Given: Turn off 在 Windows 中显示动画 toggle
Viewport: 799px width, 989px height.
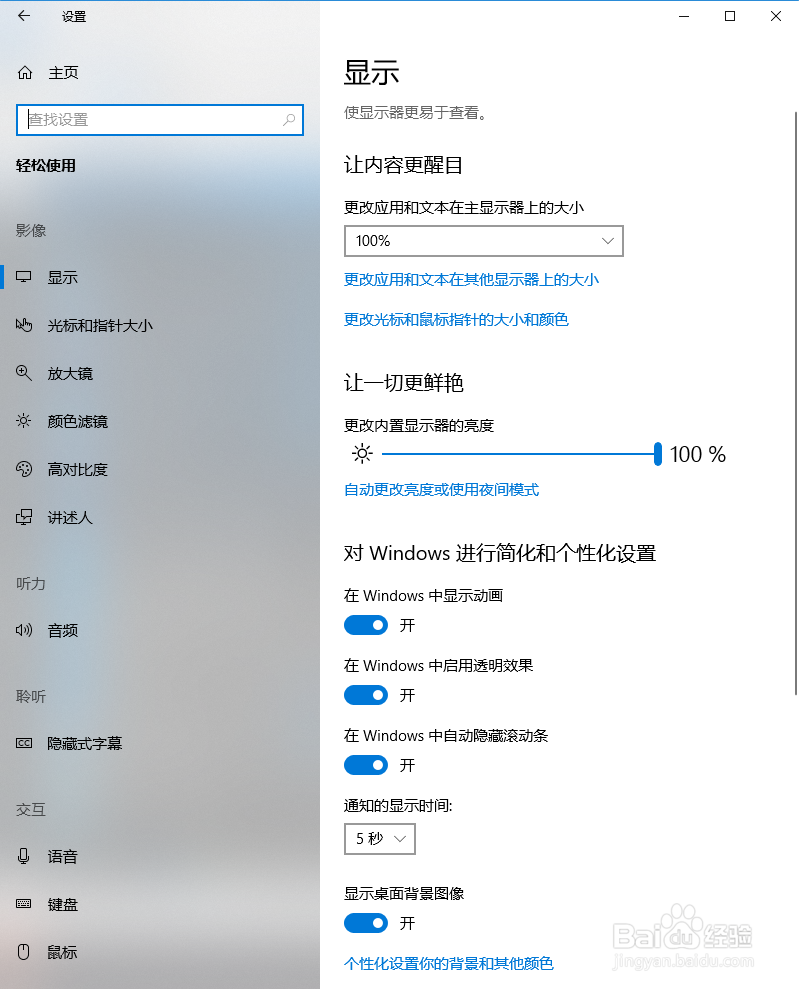Looking at the screenshot, I should click(x=366, y=625).
